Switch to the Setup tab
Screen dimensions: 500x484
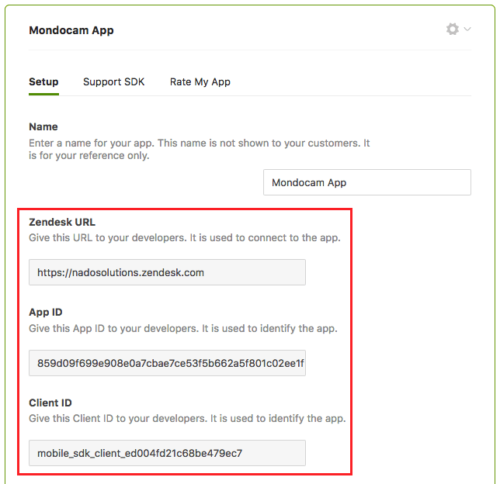point(44,82)
